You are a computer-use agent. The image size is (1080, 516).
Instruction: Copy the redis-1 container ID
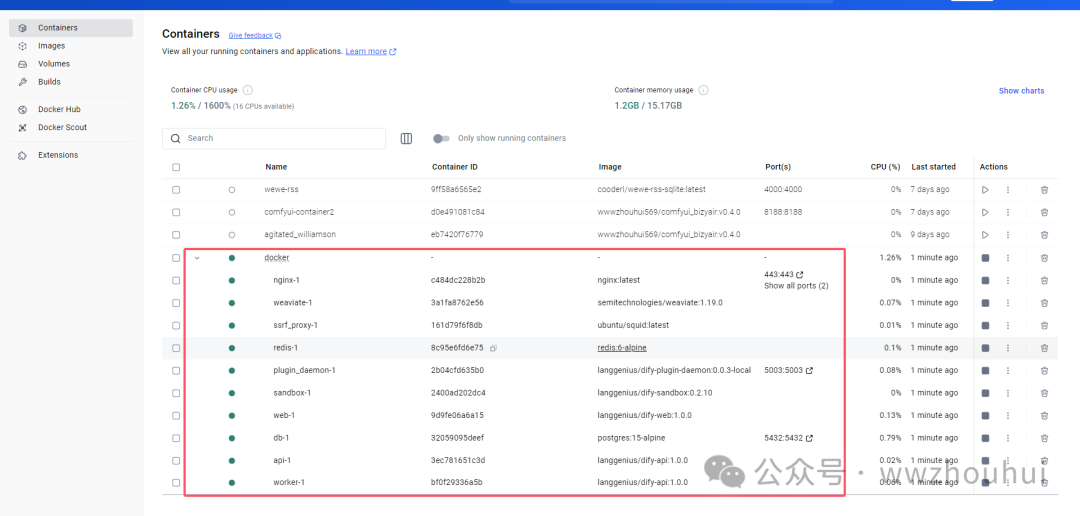(494, 348)
